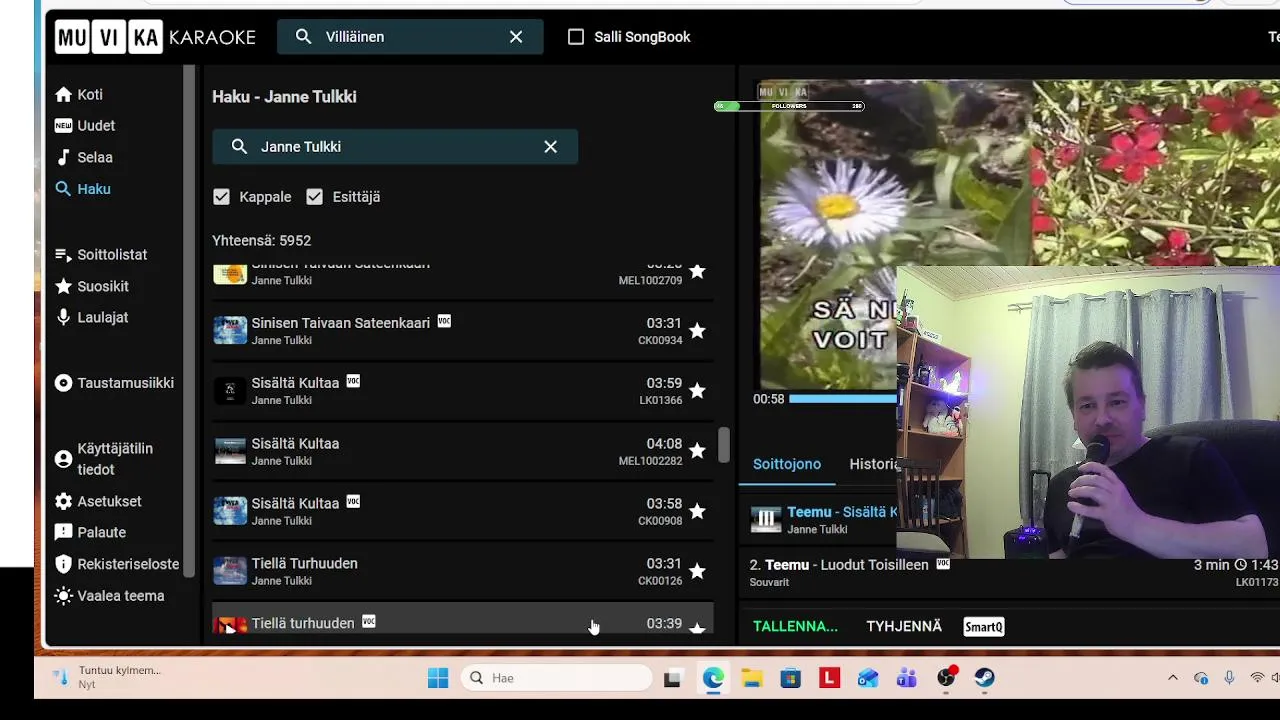Click thumbnail of Sisältä Kultaa MEL1002282
Screen dimensions: 1280x720
click(x=230, y=451)
